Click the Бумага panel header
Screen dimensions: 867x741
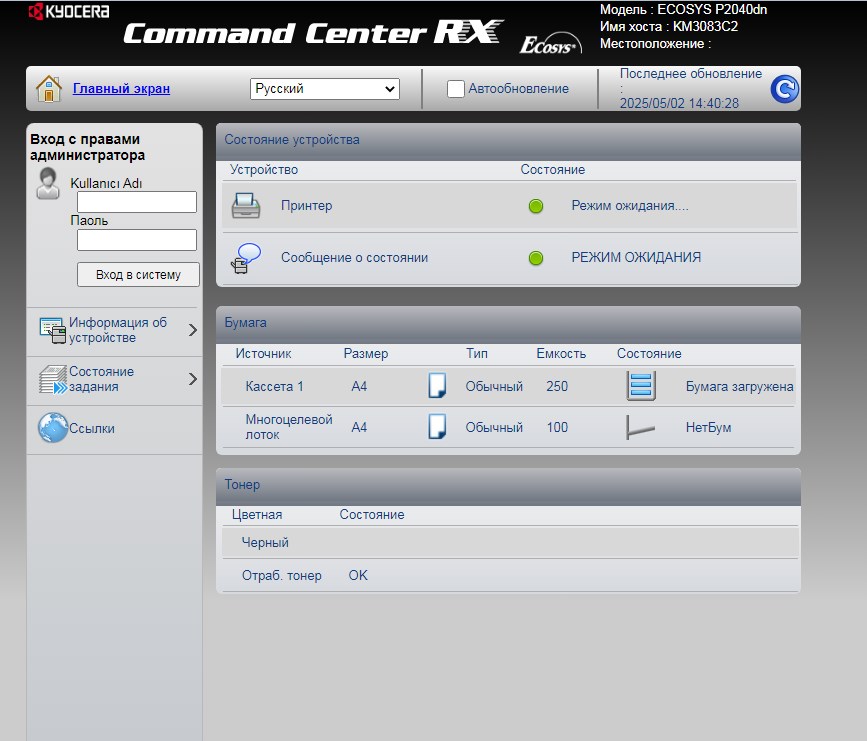tap(508, 323)
